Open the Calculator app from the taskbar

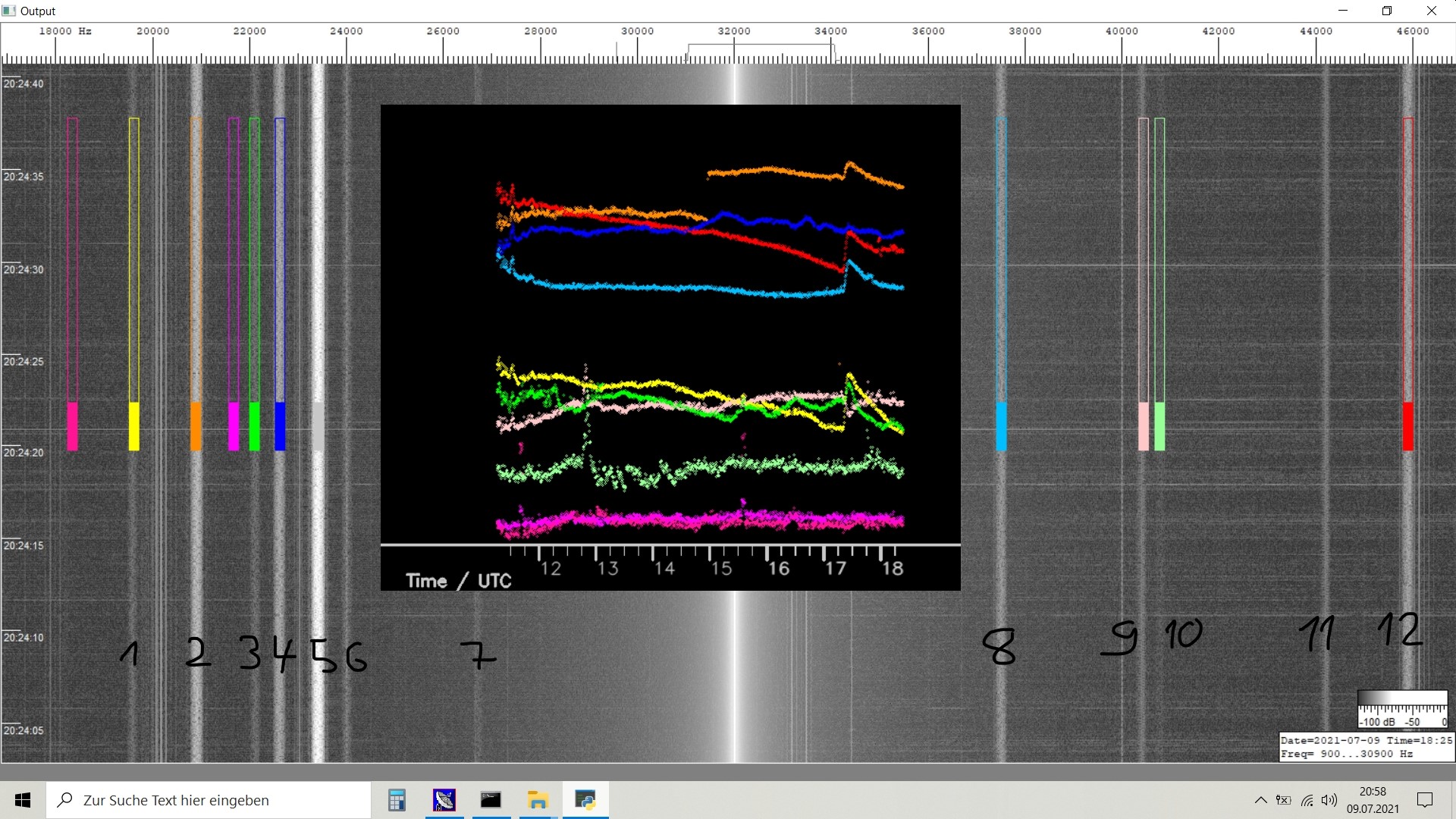click(x=397, y=800)
